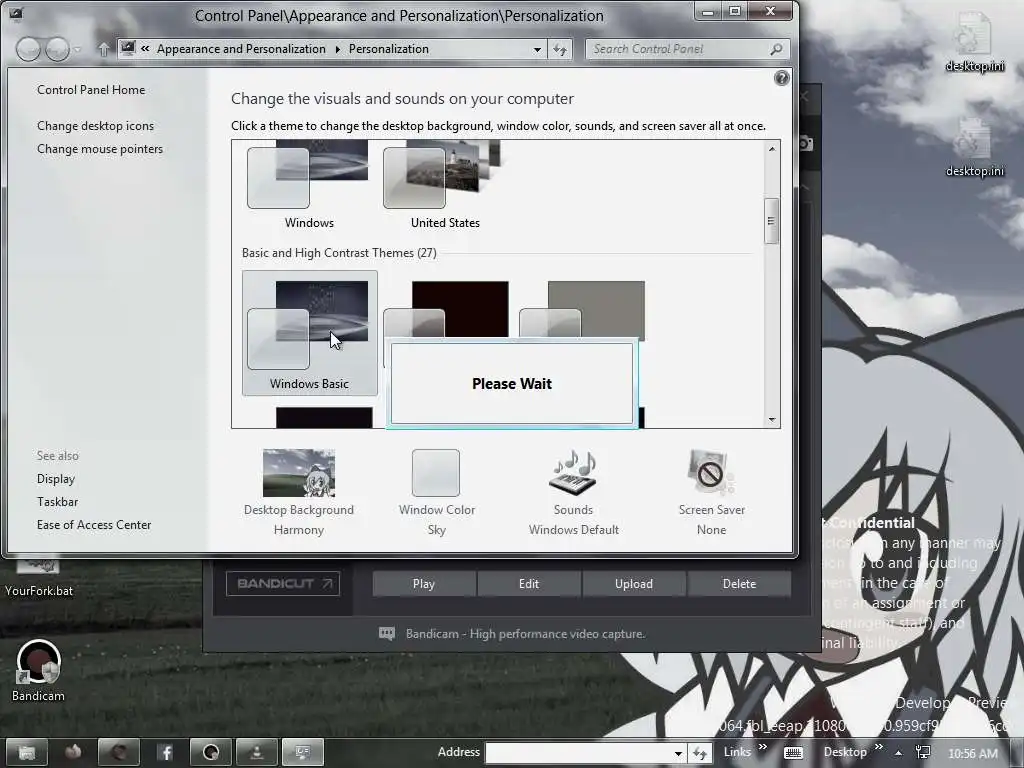Go to Control Panel Home
Screen dimensions: 1024x768
pos(91,90)
